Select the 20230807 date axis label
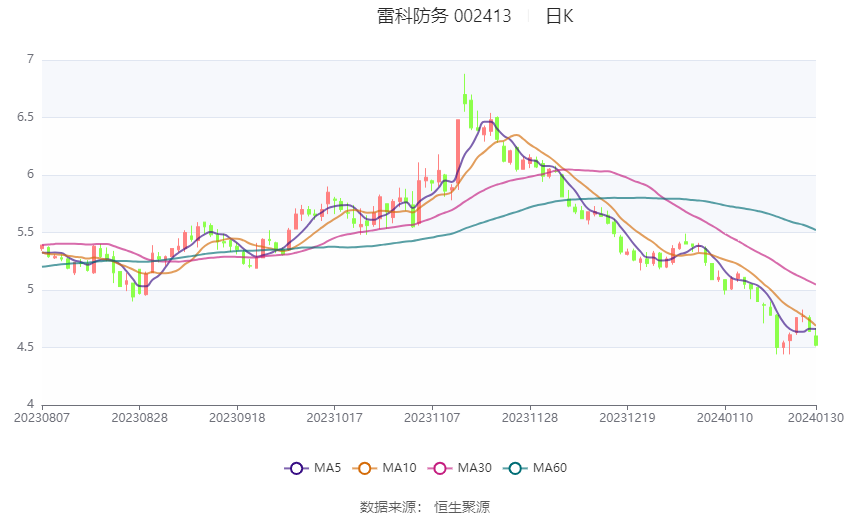 42,418
